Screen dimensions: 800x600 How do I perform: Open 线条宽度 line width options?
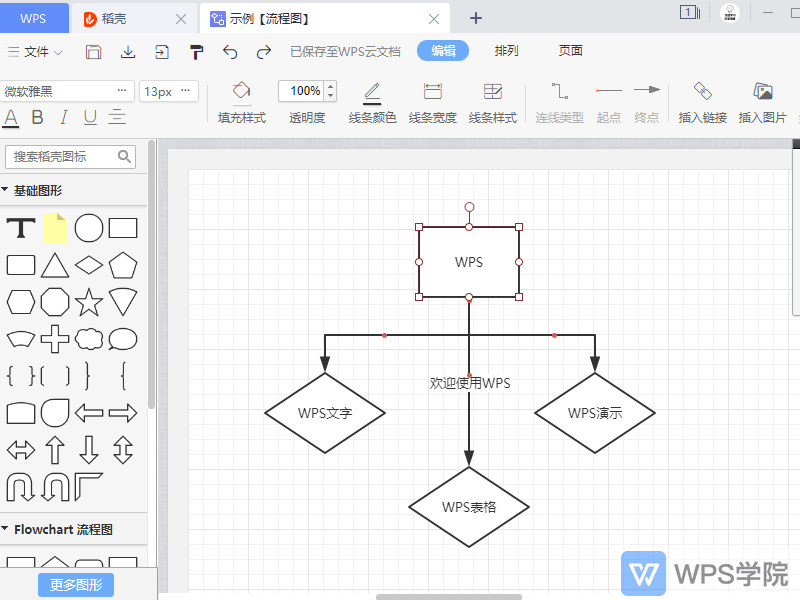pyautogui.click(x=432, y=103)
